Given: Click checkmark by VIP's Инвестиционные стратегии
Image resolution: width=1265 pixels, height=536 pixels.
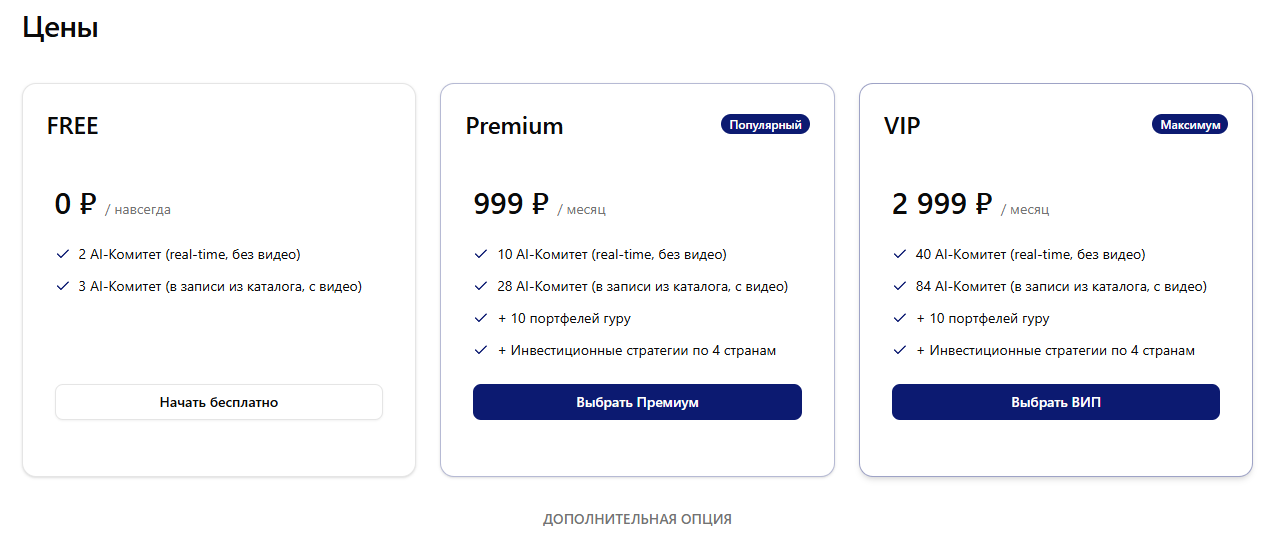Looking at the screenshot, I should coord(900,351).
